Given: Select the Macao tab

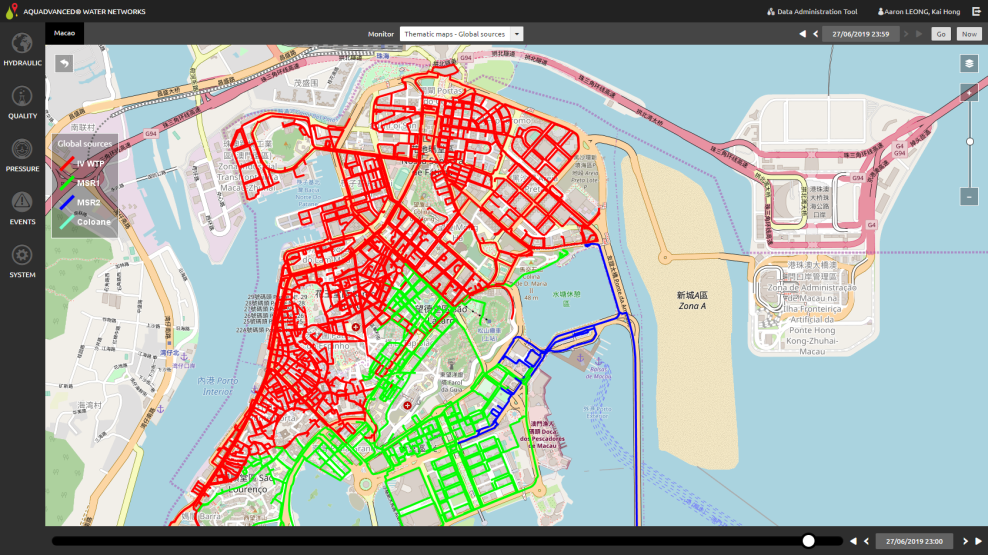Looking at the screenshot, I should tap(65, 34).
